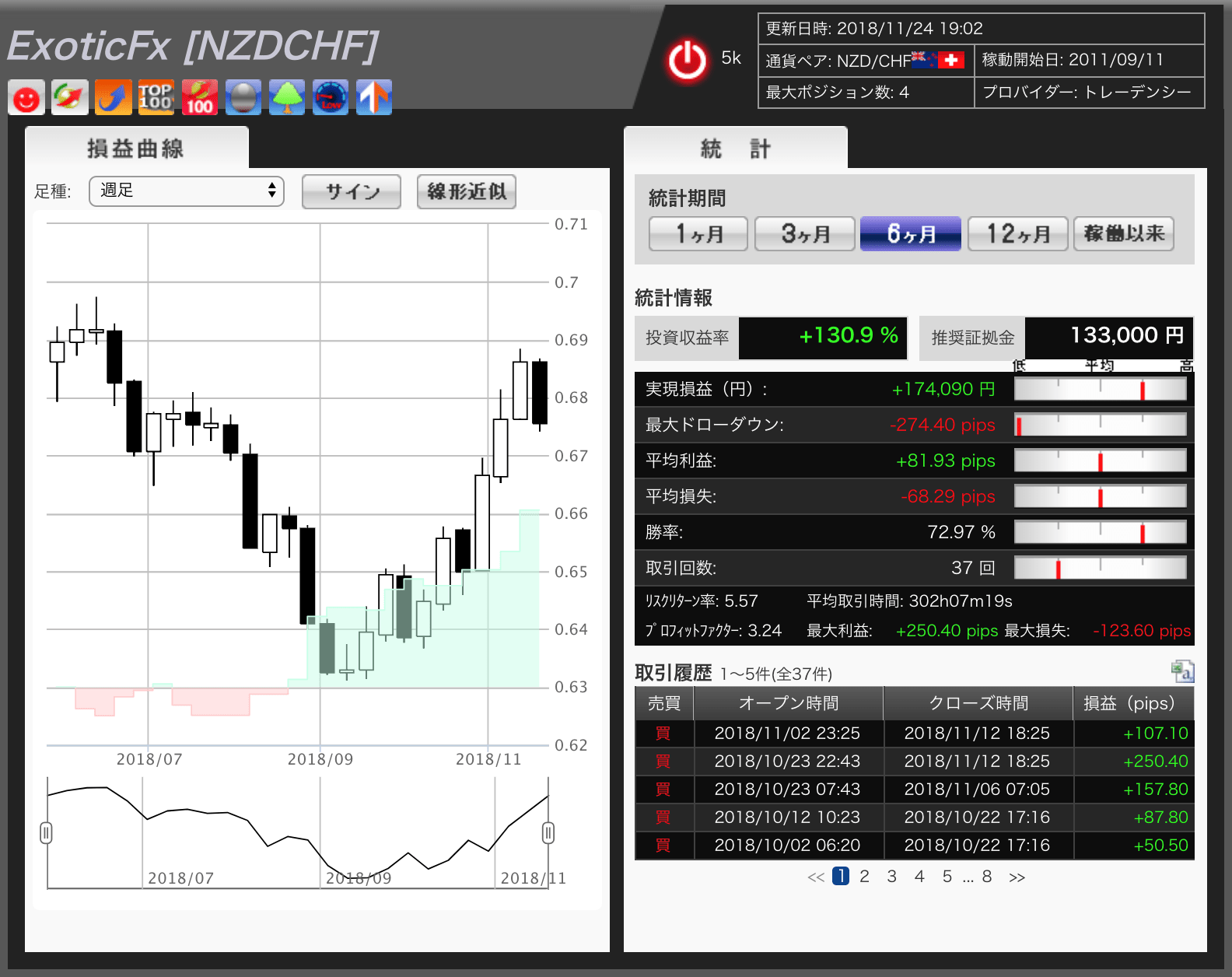Click the 更新日時 2018/11/24 19:02 field

(x=981, y=29)
